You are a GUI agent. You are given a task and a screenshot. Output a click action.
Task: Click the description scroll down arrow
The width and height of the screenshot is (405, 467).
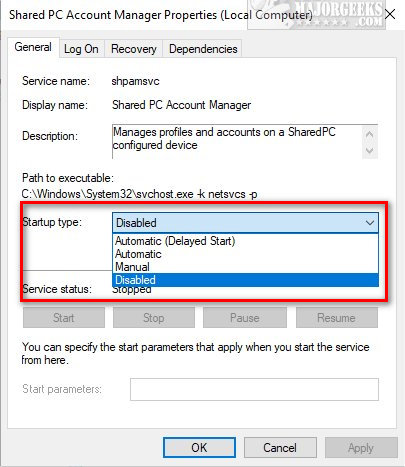click(x=370, y=150)
